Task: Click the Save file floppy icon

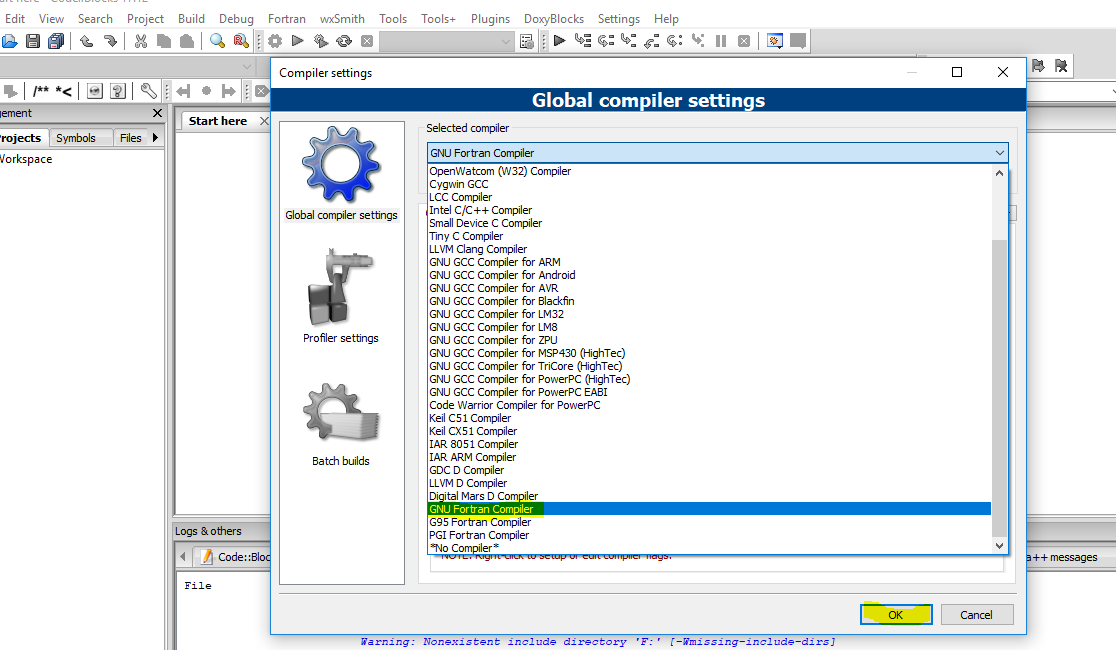Action: pos(33,41)
